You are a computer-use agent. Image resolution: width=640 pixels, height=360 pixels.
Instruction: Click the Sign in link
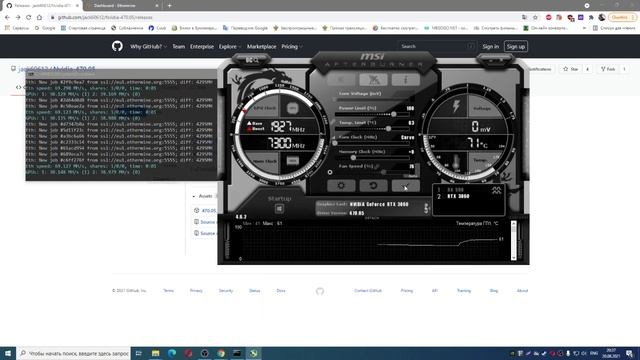pos(491,47)
